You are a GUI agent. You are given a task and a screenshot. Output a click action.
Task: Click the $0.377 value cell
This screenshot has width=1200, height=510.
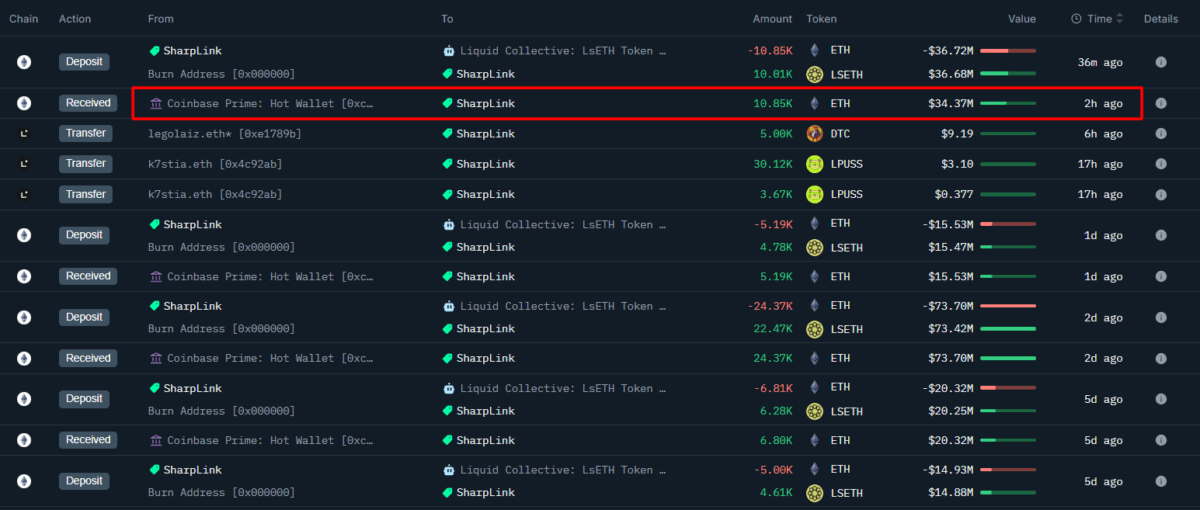953,194
